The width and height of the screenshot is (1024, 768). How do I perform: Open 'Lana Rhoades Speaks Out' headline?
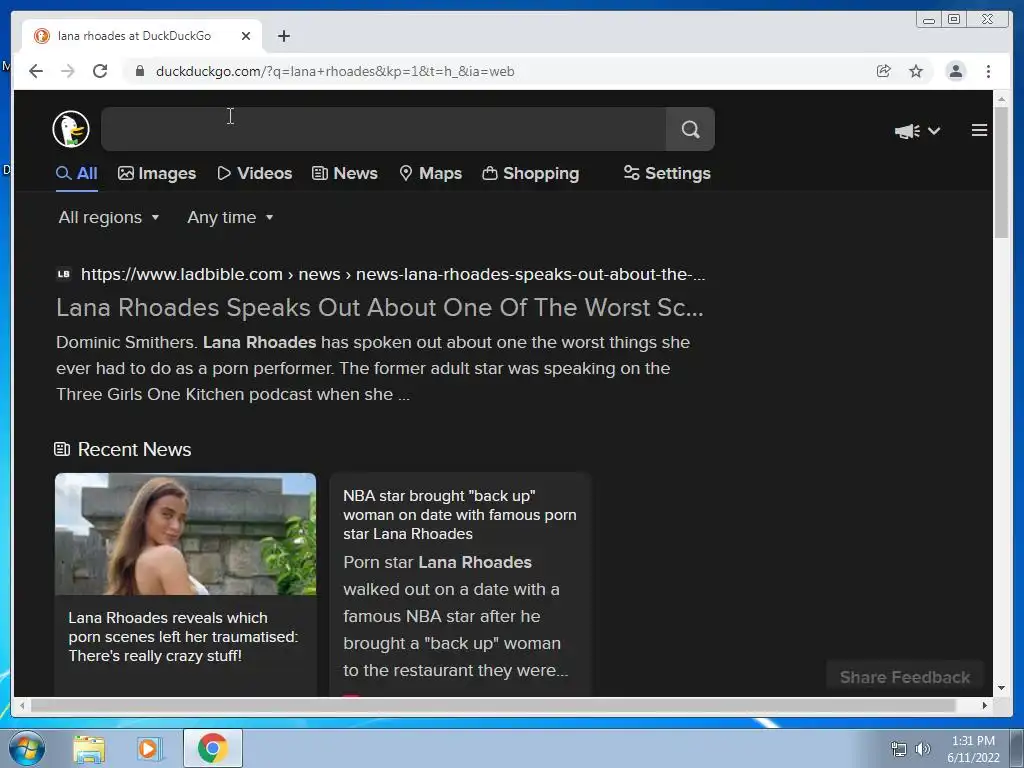pyautogui.click(x=379, y=308)
